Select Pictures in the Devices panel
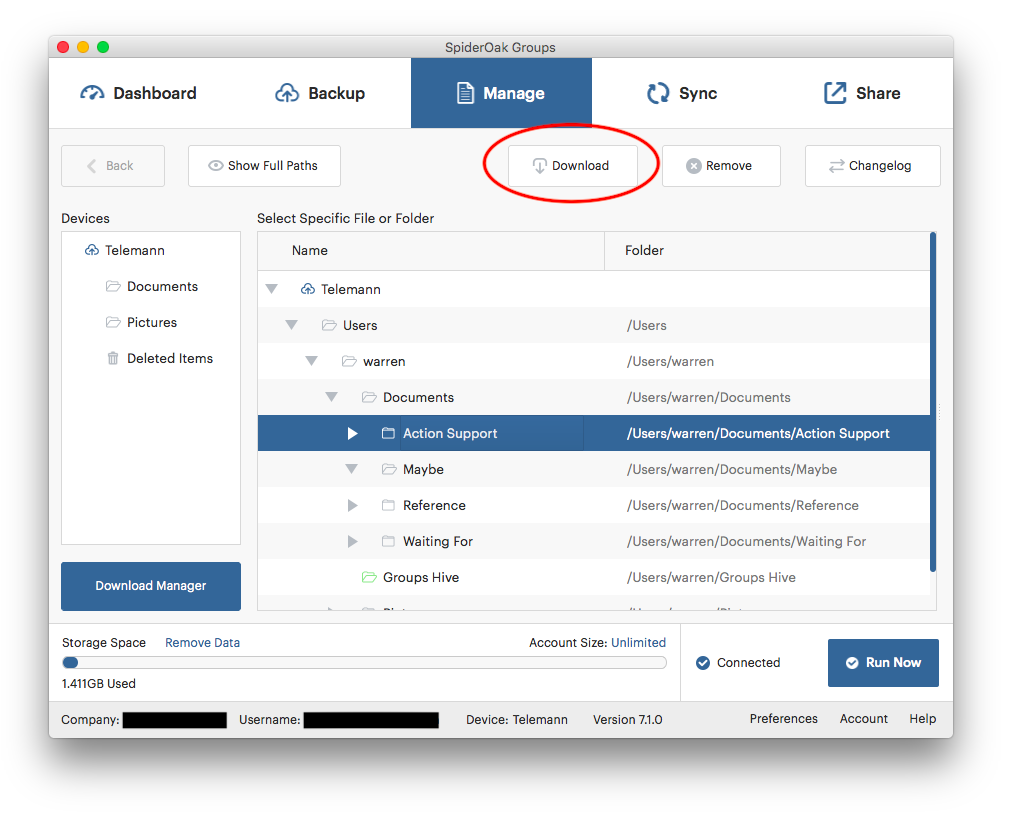1018x832 pixels. 151,323
